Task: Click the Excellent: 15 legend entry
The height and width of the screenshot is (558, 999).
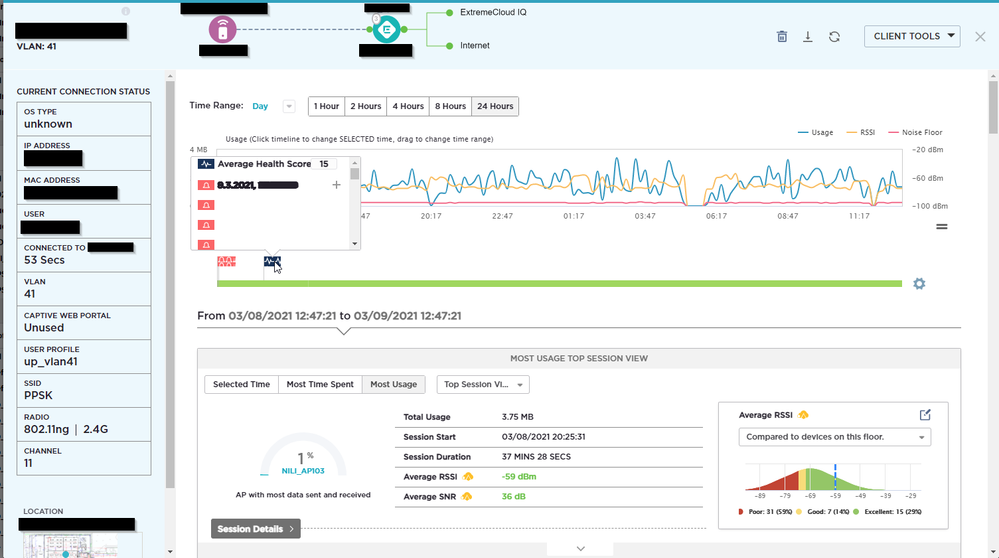Action: pyautogui.click(x=887, y=512)
